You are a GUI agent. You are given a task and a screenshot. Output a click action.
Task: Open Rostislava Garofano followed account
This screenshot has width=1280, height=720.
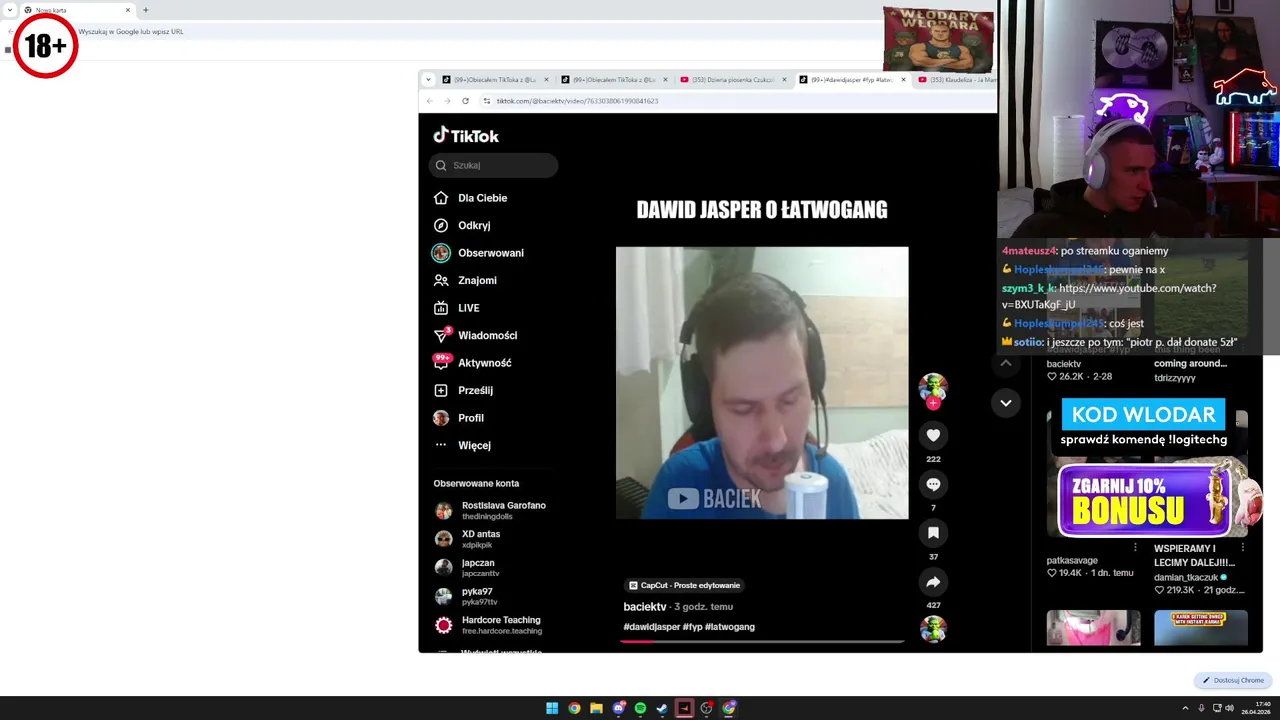click(x=490, y=510)
